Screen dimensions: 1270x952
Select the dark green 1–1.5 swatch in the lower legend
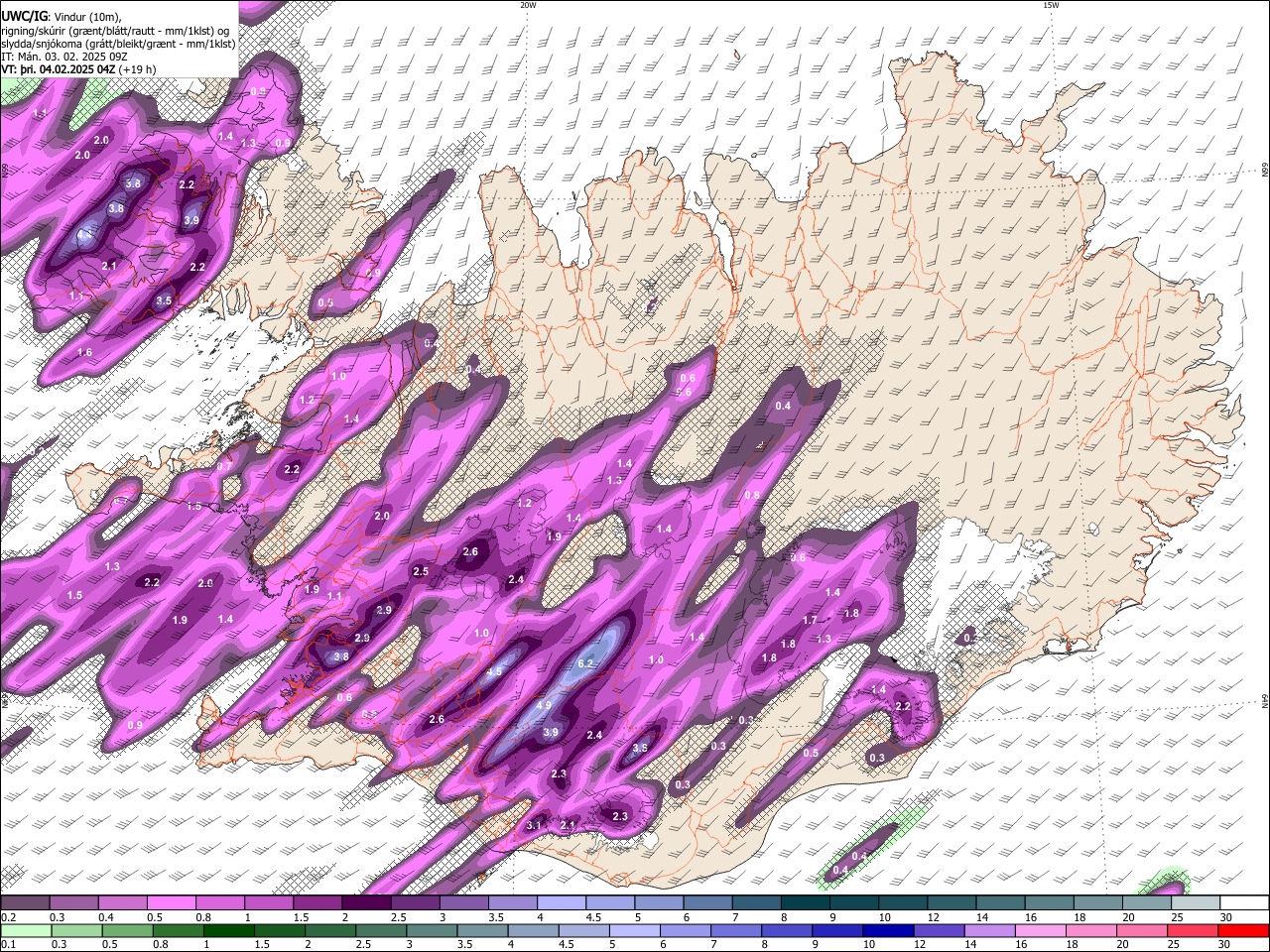click(228, 930)
